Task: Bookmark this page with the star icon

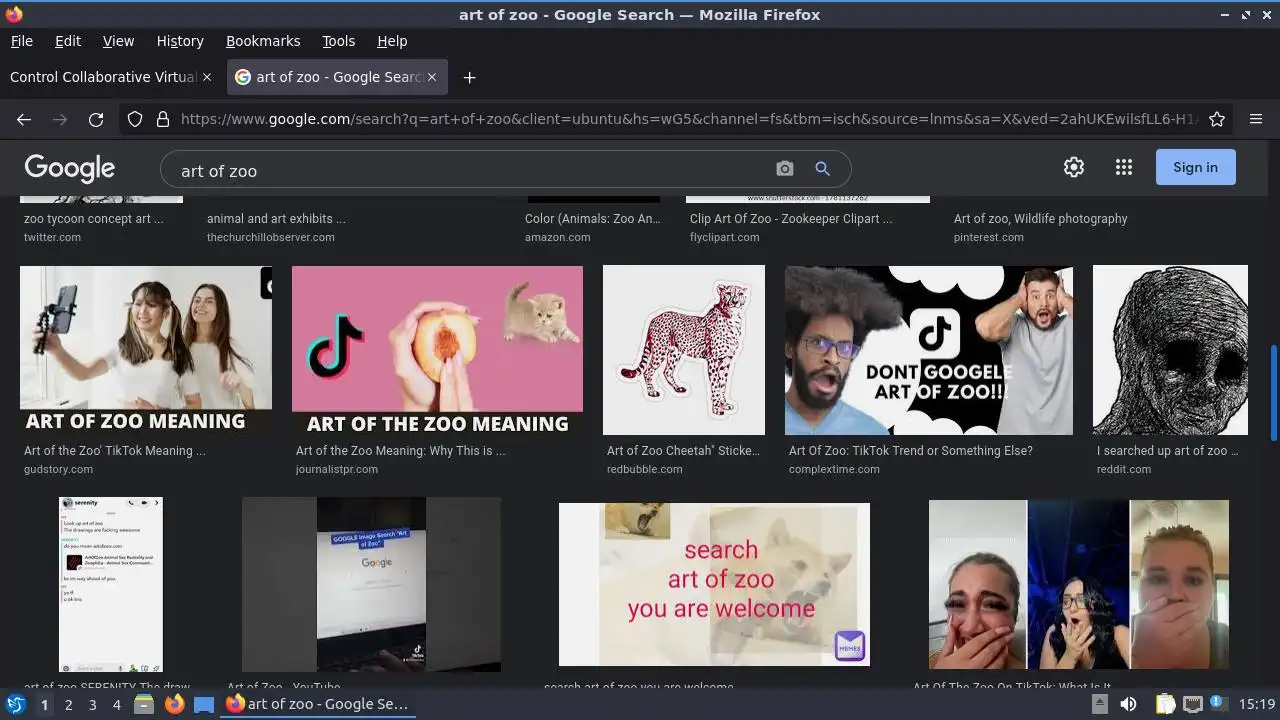Action: (x=1217, y=119)
